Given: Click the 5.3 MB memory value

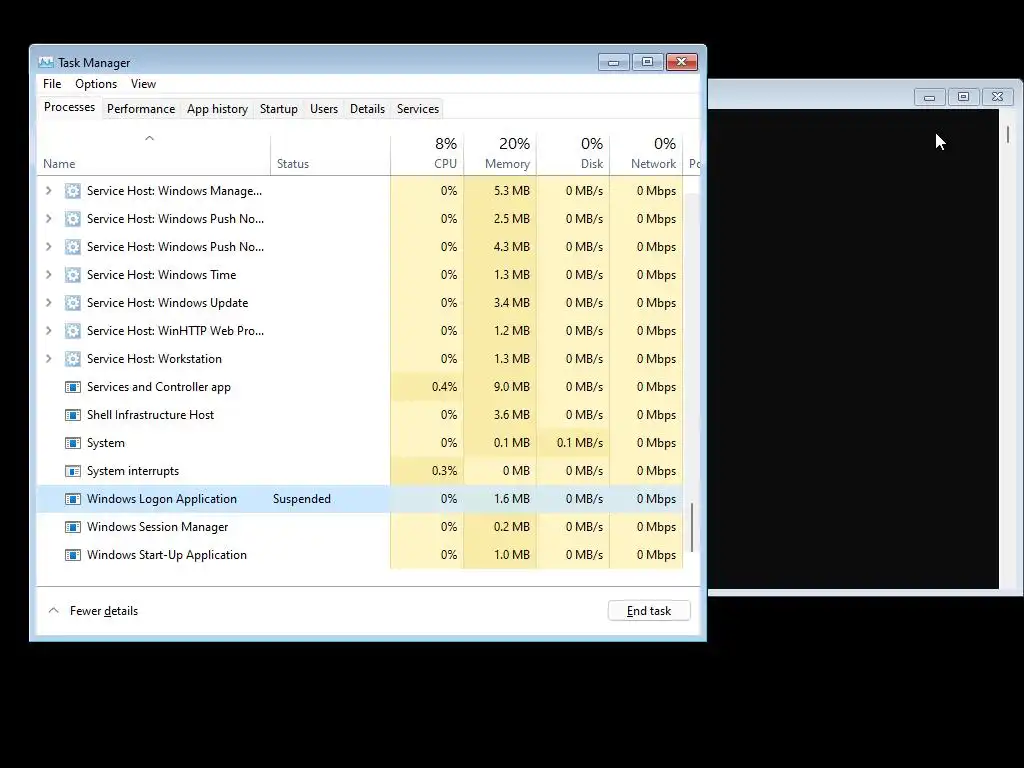Looking at the screenshot, I should pos(511,191).
